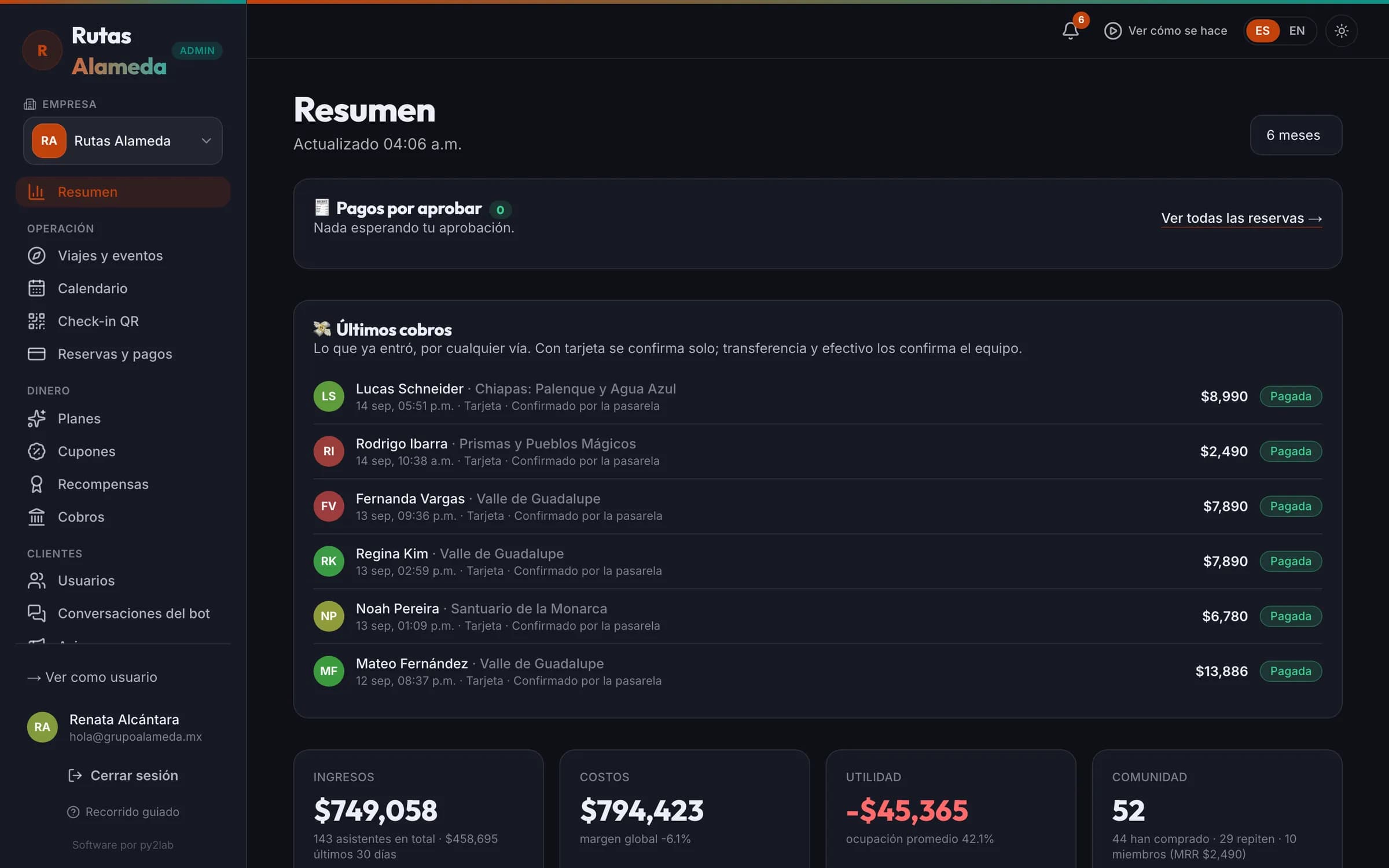Click the Cobros bank icon
Screen dimensions: 1389x868
click(x=36, y=517)
